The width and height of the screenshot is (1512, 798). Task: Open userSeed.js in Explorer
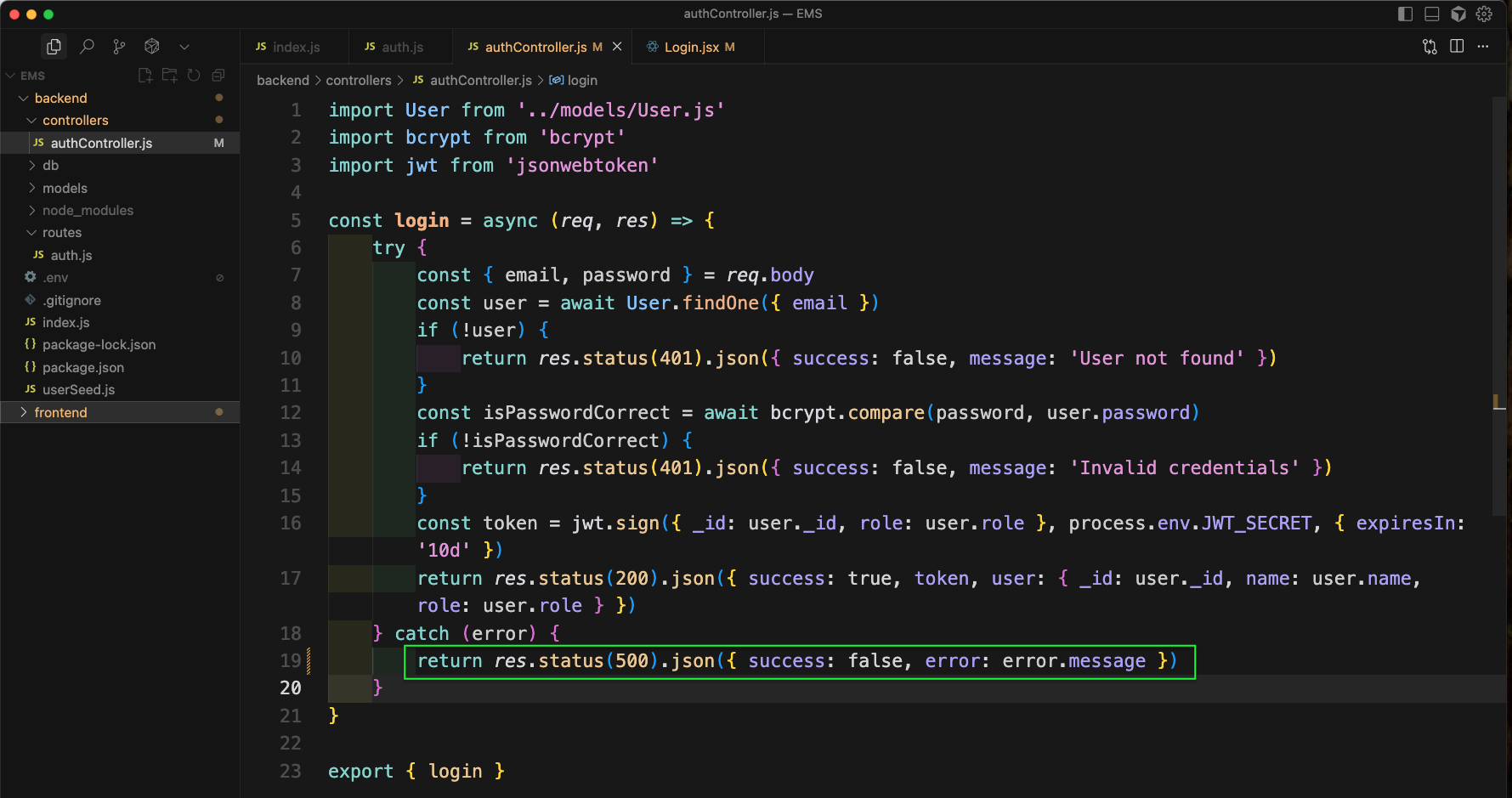click(x=120, y=390)
